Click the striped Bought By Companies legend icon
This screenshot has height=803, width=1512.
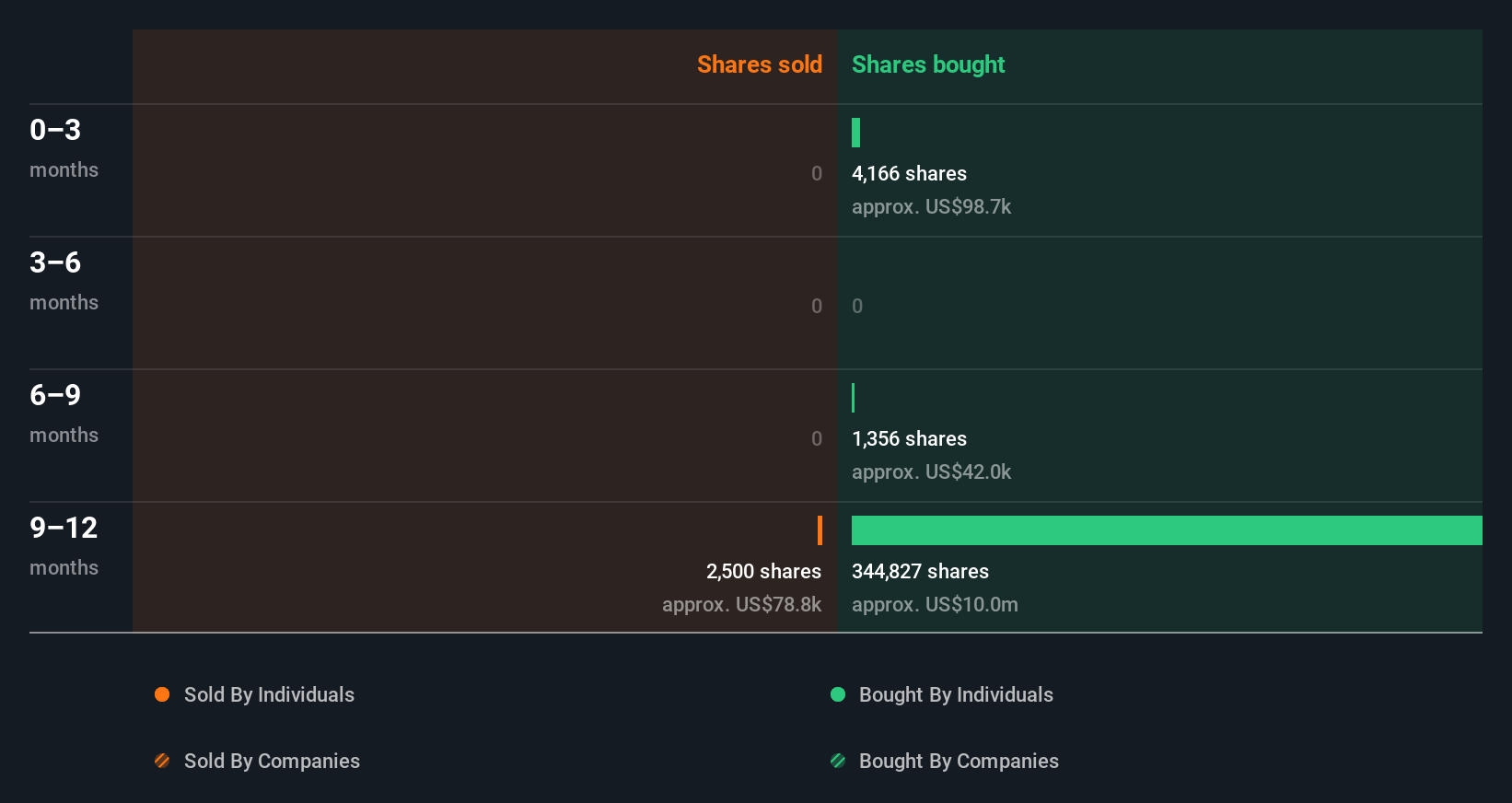[x=838, y=761]
